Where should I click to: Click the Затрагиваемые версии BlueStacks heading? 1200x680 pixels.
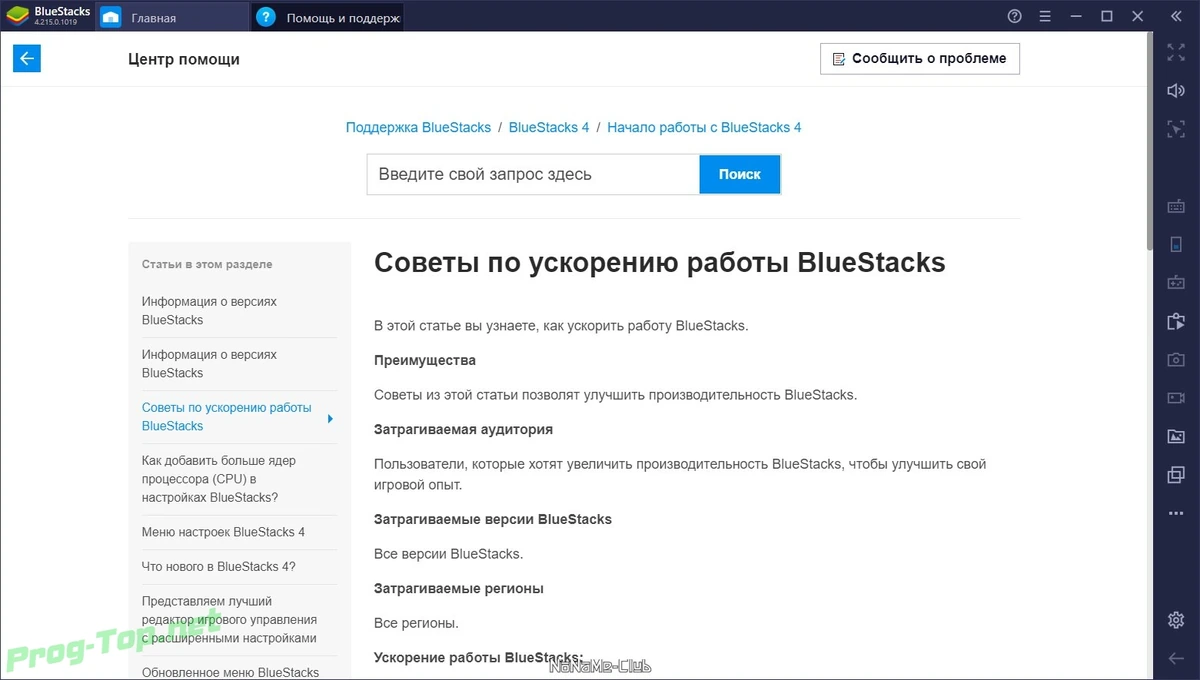coord(493,519)
